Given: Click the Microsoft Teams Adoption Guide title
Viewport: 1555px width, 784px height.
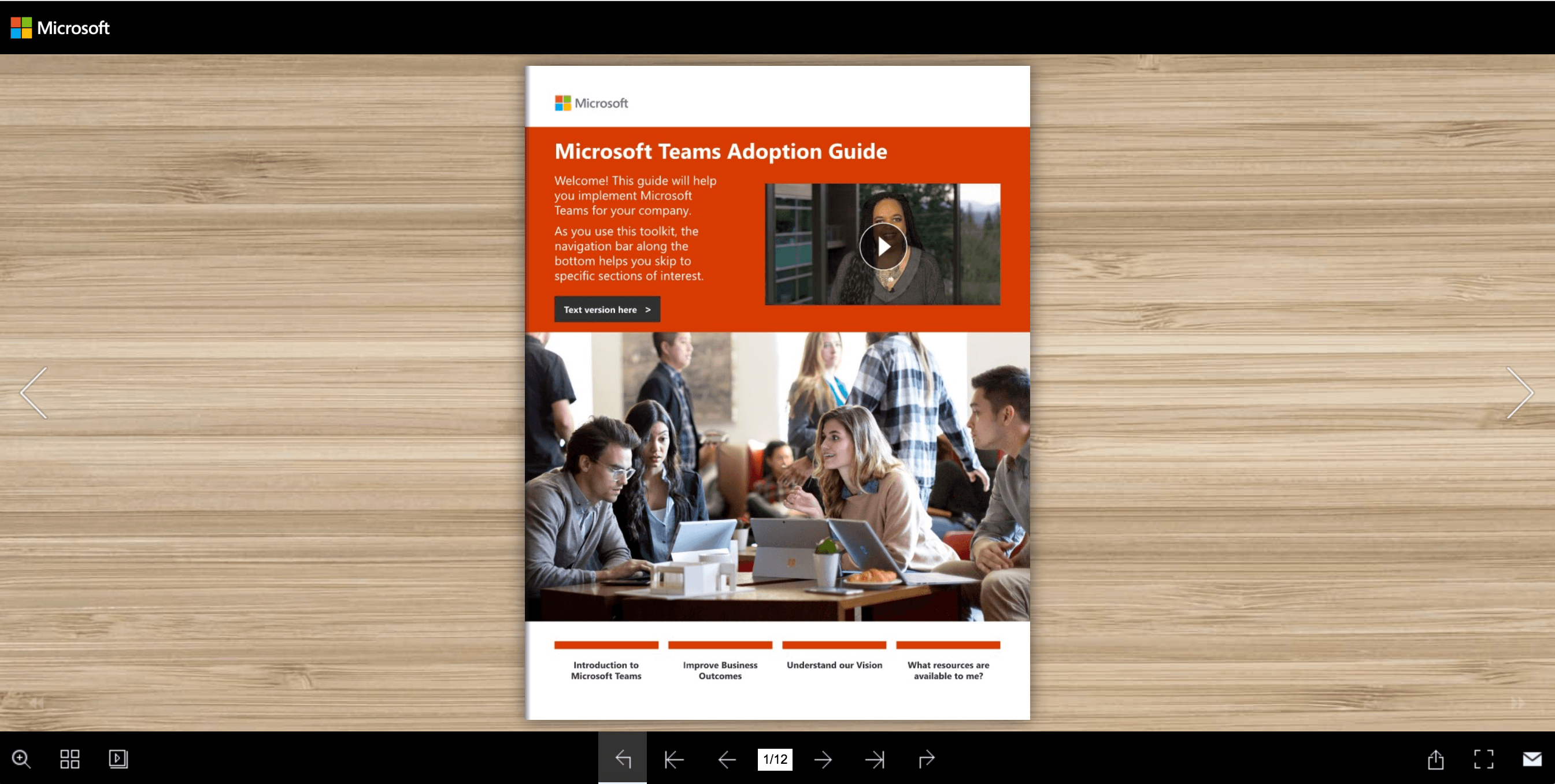Looking at the screenshot, I should (x=721, y=151).
